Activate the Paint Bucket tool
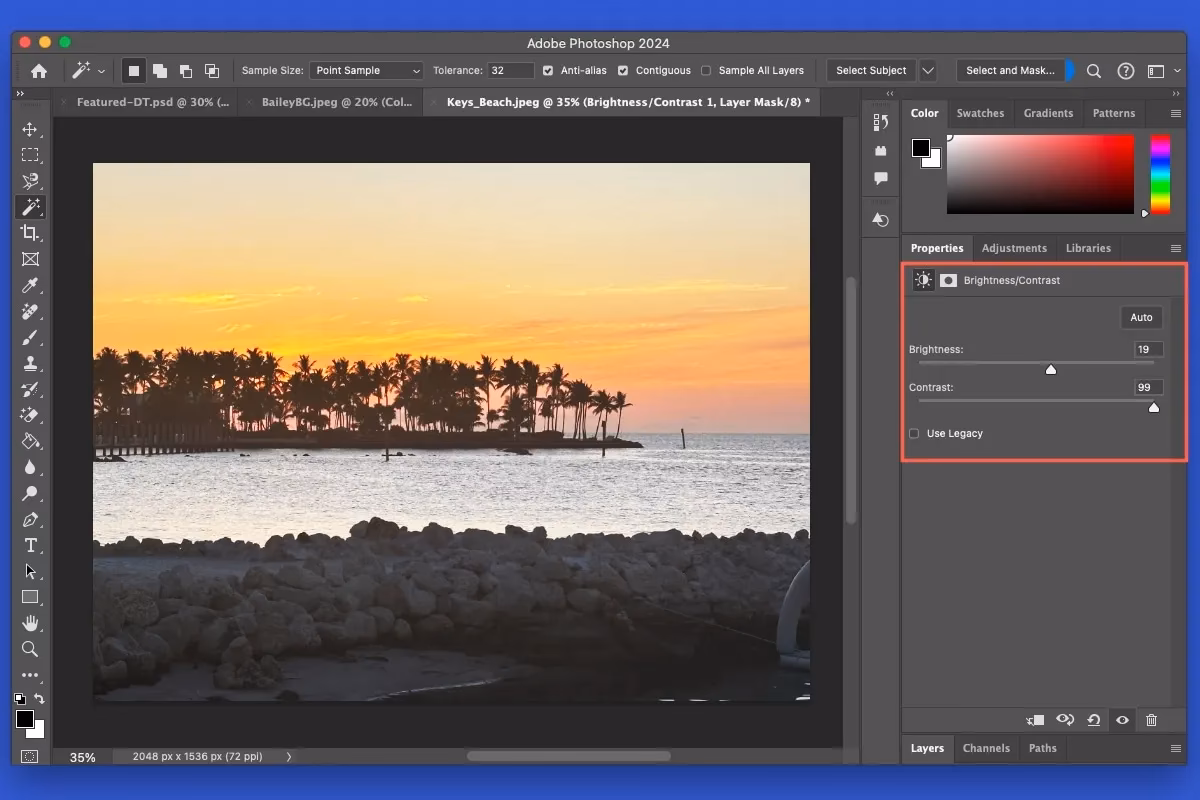 pos(30,441)
